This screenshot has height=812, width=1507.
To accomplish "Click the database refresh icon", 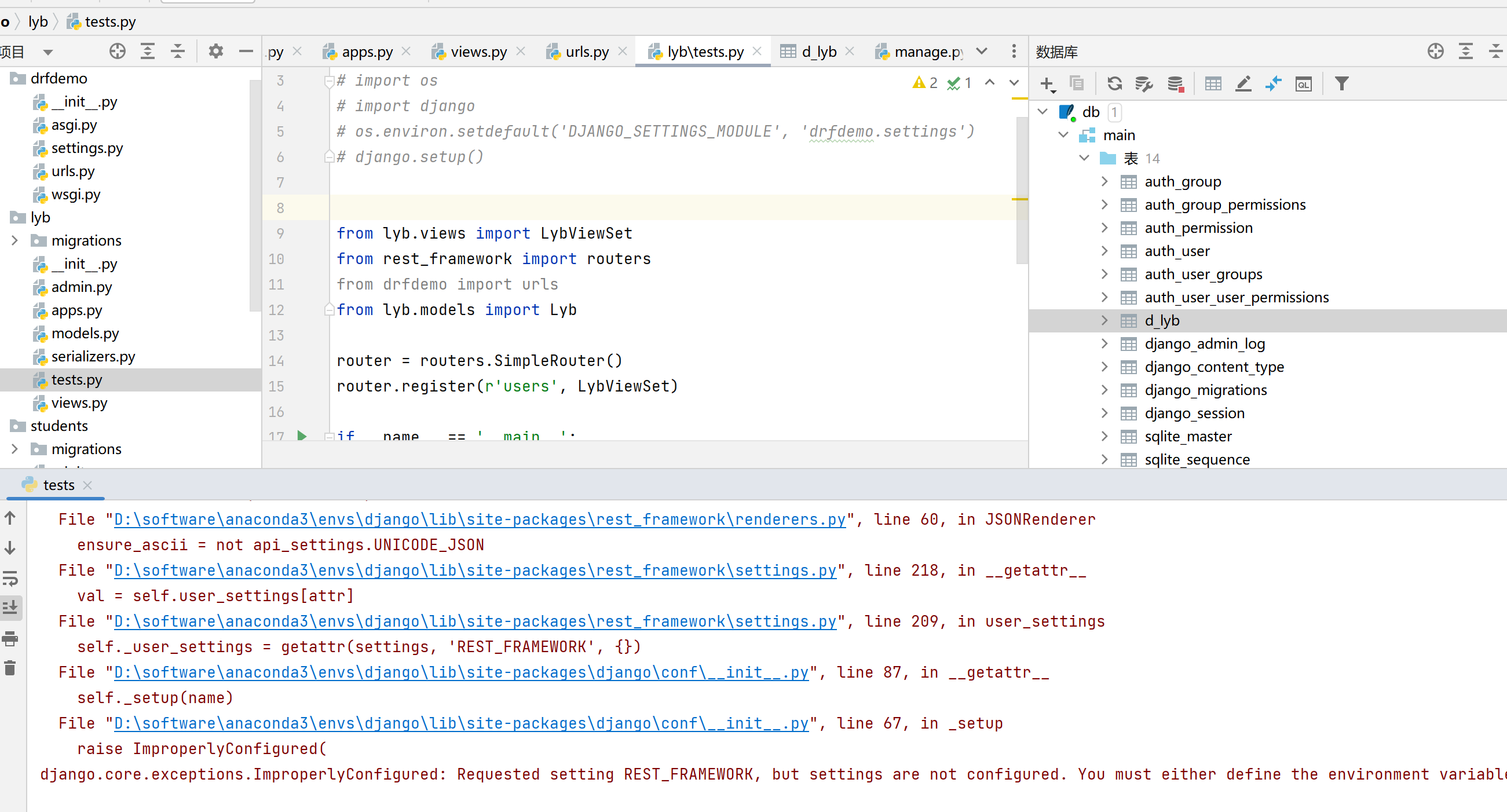I will (x=1114, y=83).
